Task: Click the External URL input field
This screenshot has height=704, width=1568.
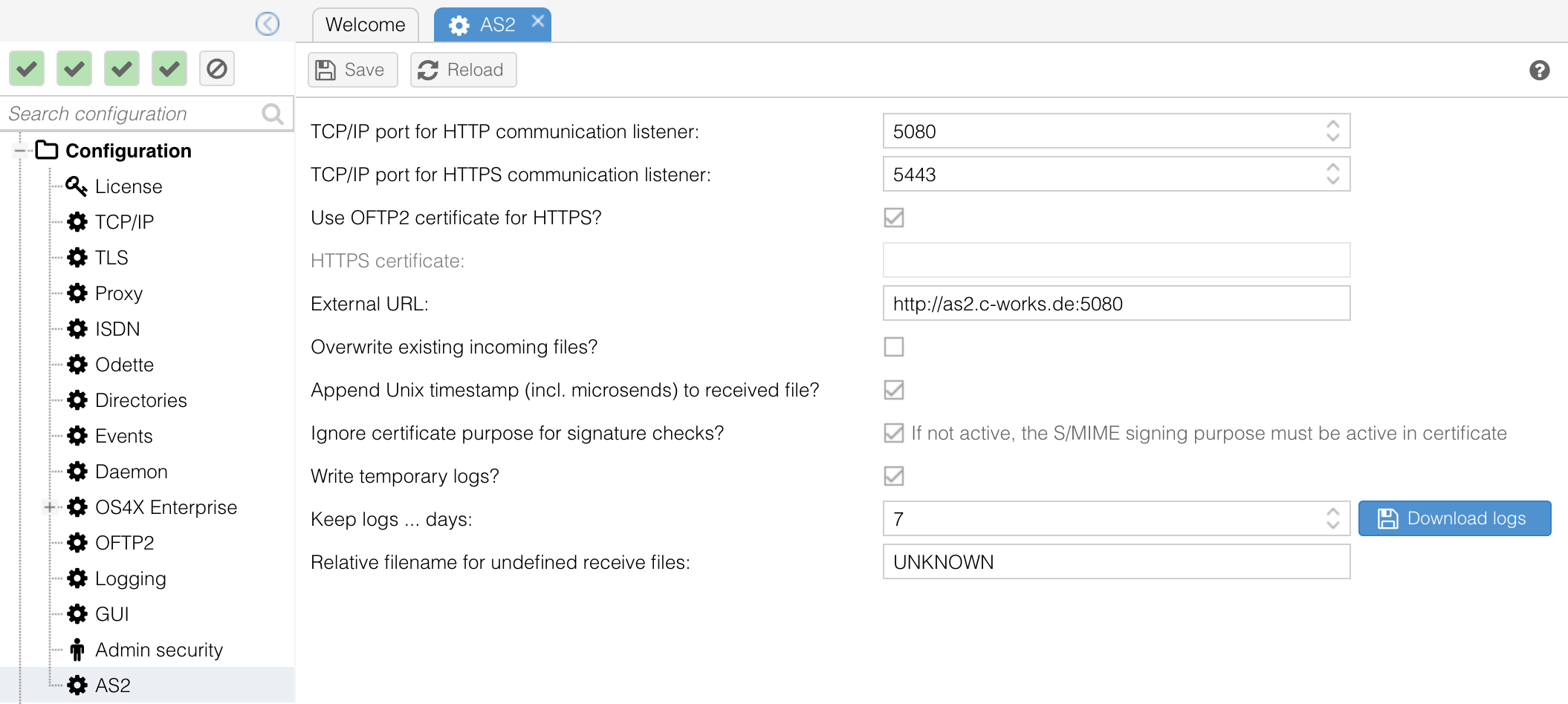Action: [1117, 304]
